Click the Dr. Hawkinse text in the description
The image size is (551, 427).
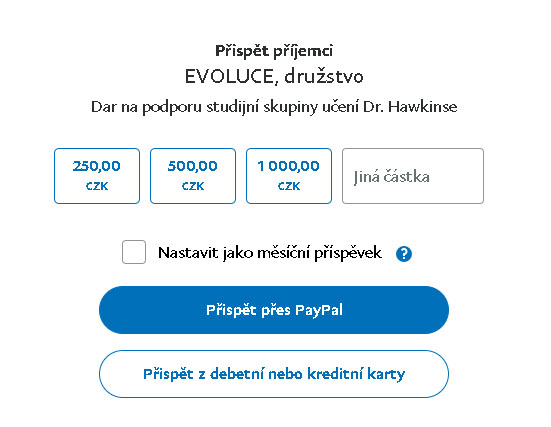pos(410,107)
